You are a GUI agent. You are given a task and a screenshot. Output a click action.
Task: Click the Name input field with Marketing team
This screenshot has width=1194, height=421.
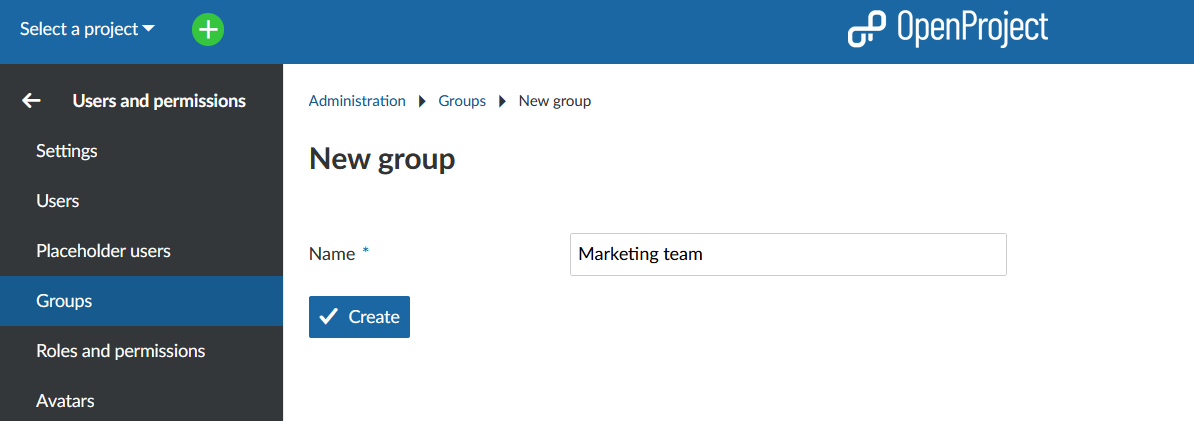tap(787, 255)
